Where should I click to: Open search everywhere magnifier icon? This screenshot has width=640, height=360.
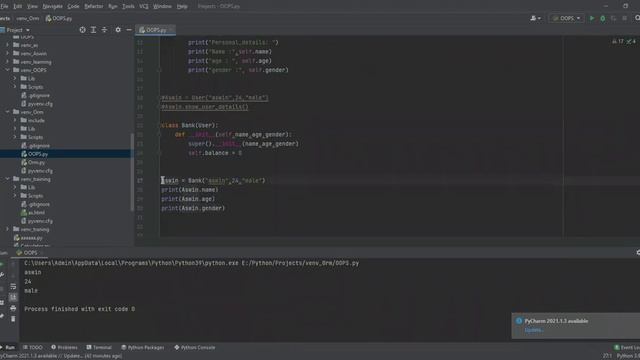pyautogui.click(x=637, y=18)
